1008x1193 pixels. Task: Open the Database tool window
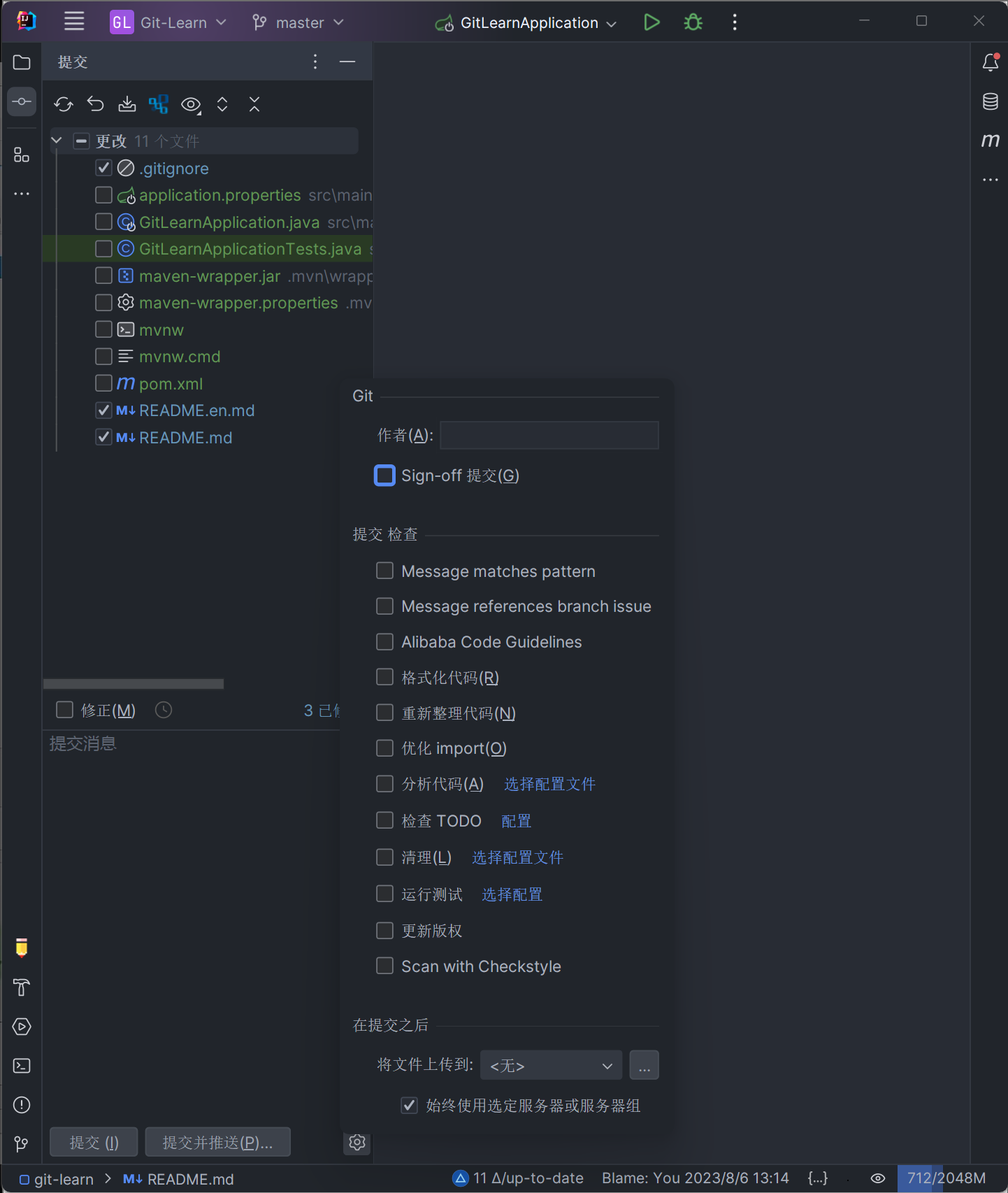[990, 101]
